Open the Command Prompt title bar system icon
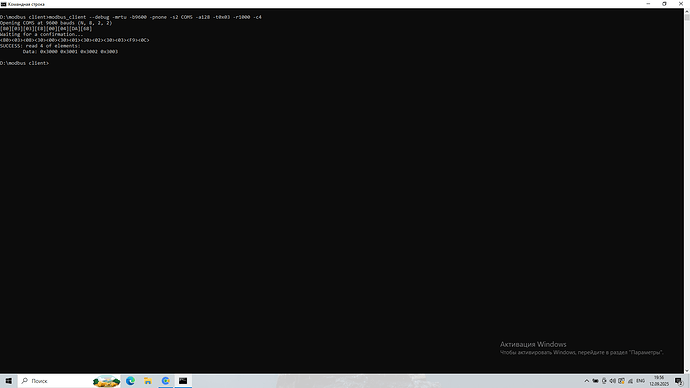690x388 pixels. 4,4
